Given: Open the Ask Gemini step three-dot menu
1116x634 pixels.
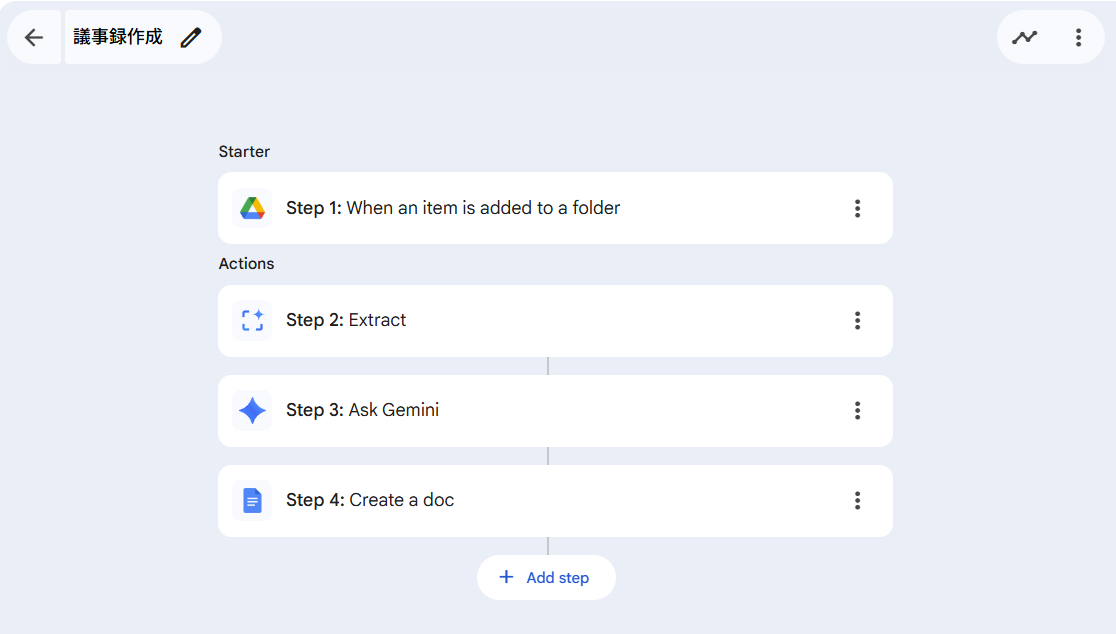Looking at the screenshot, I should coord(857,411).
